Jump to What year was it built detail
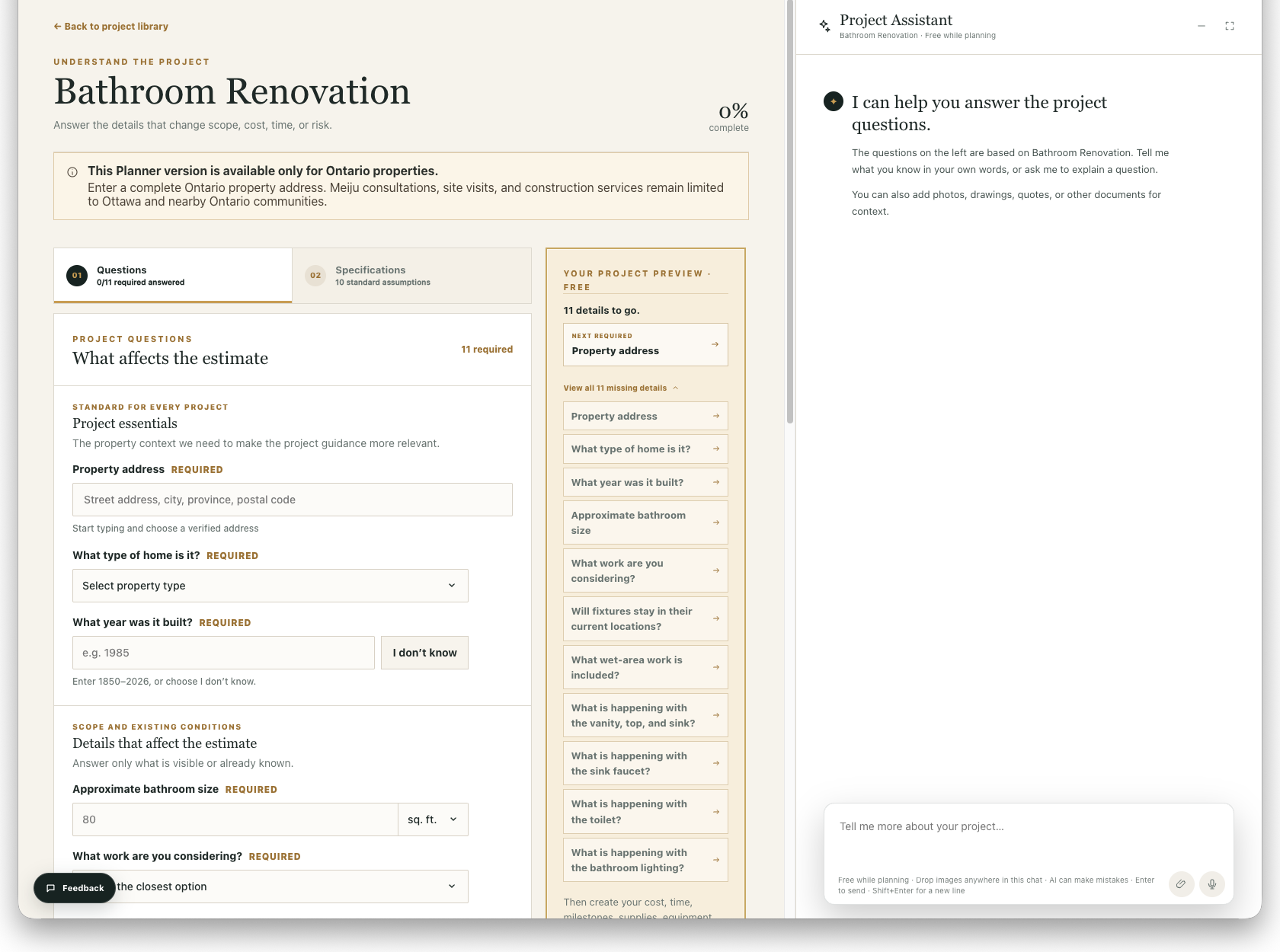Viewport: 1280px width, 952px height. pyautogui.click(x=645, y=482)
